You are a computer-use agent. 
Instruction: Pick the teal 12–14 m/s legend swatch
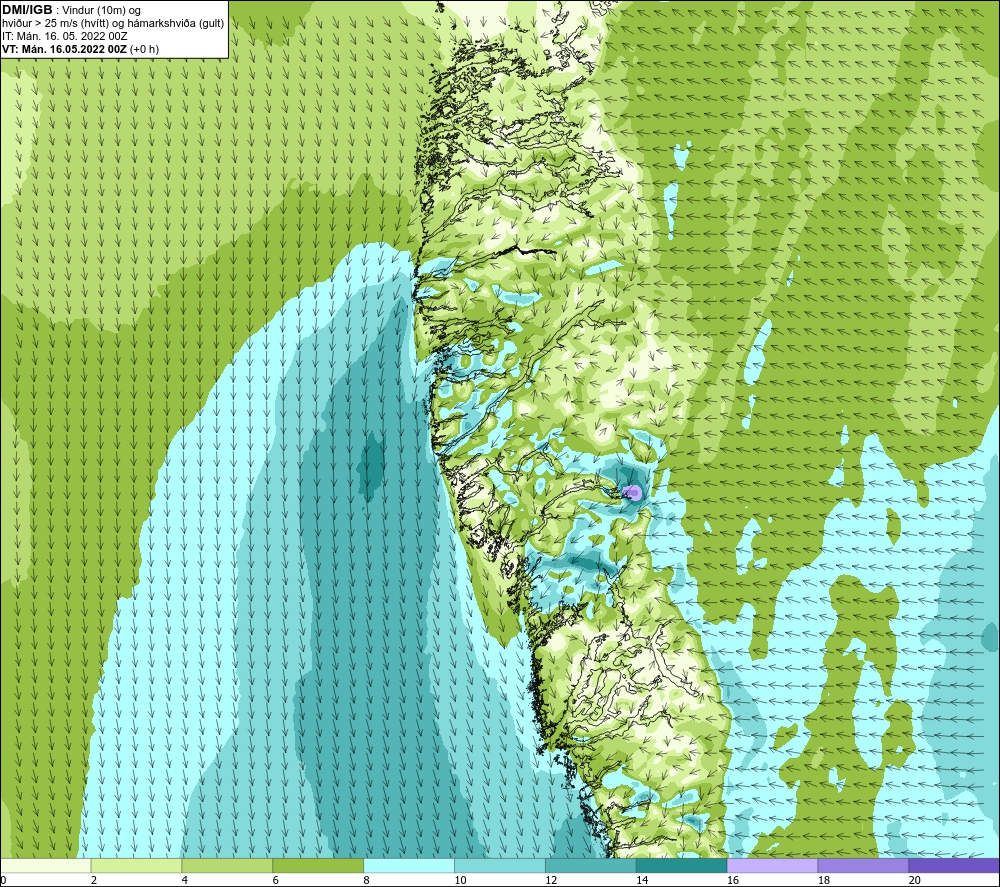point(591,866)
